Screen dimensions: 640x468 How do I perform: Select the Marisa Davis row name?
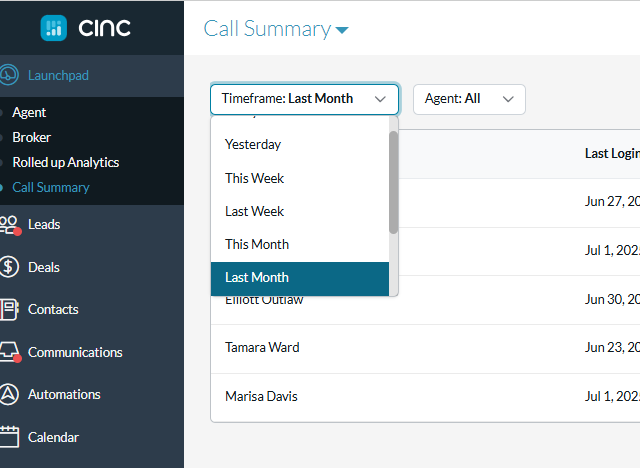[x=261, y=396]
